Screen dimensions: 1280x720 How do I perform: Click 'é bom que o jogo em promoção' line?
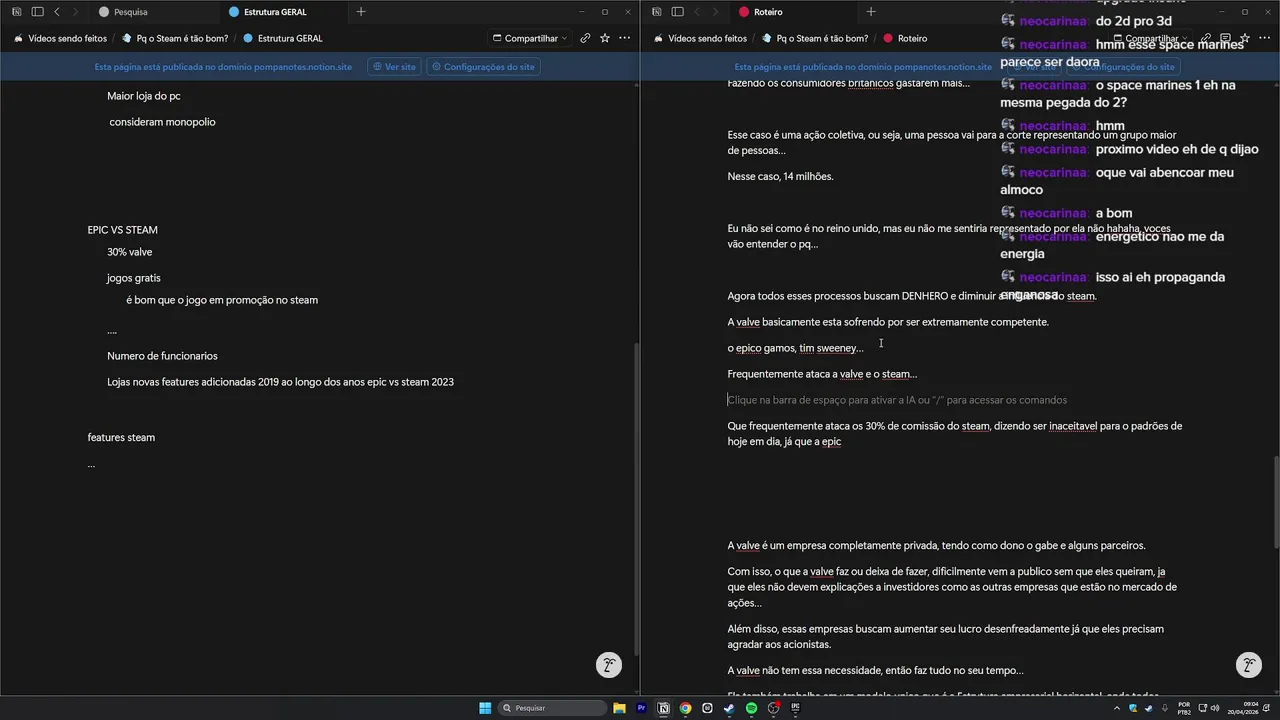tap(222, 300)
